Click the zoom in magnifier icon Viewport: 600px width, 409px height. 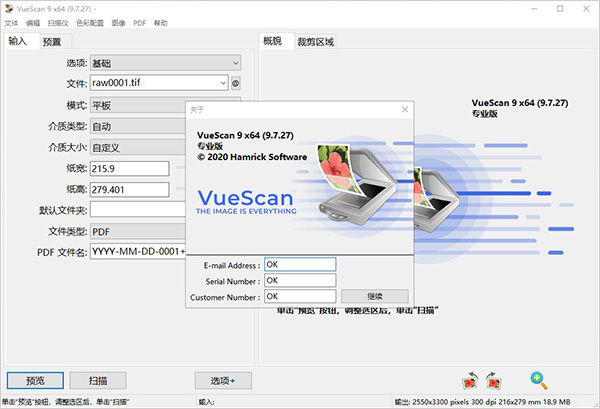click(x=539, y=380)
